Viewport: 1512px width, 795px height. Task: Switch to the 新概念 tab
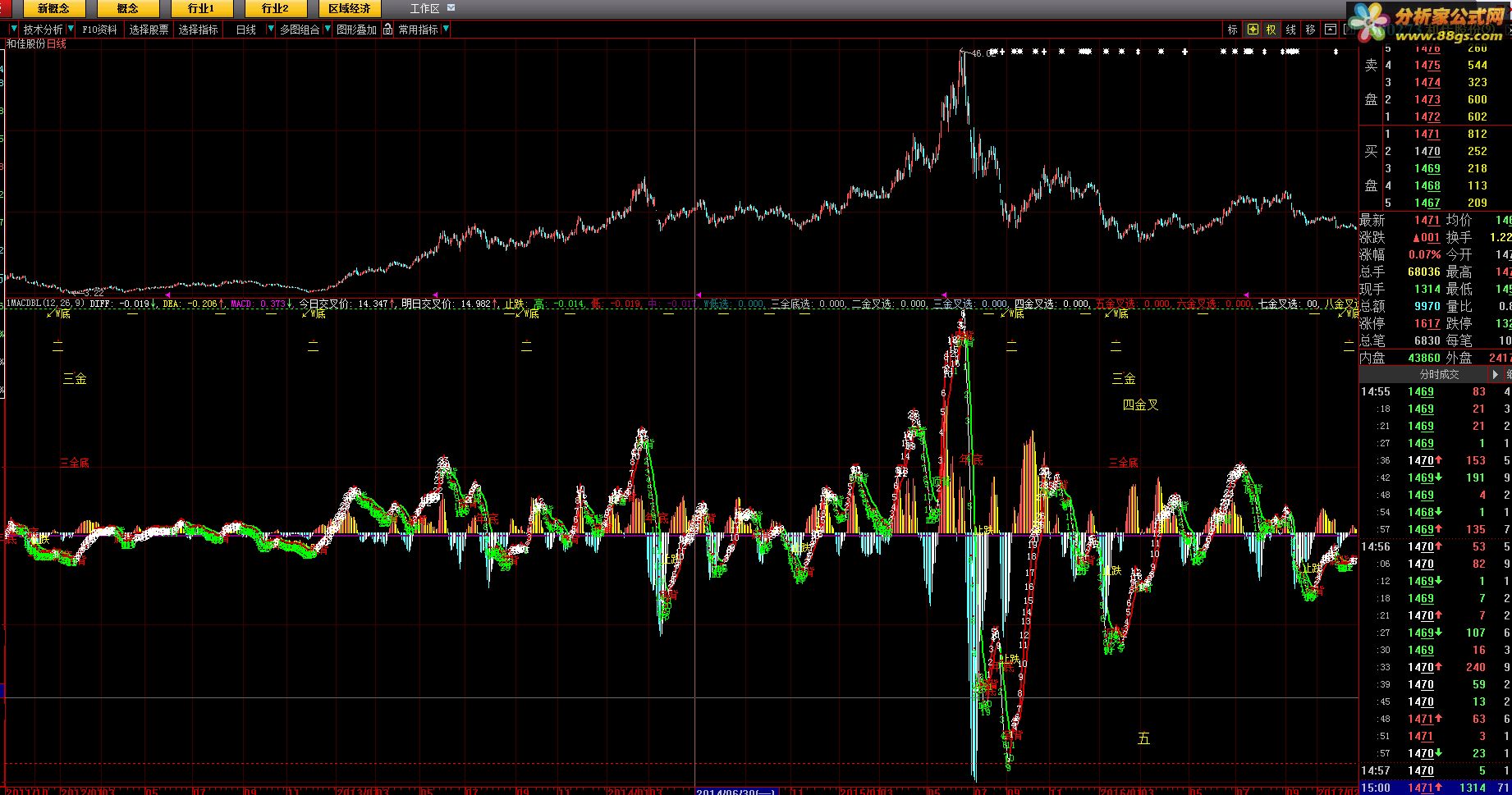tap(53, 9)
